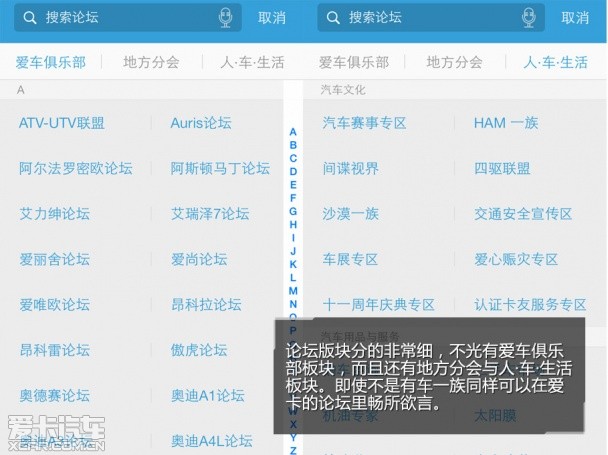Jump to letter J in index bar

coord(293,251)
